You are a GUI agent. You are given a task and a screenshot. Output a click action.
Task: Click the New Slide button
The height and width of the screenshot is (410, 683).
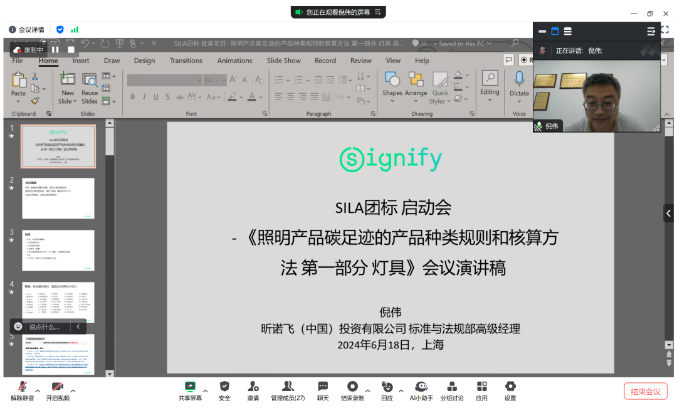67,88
